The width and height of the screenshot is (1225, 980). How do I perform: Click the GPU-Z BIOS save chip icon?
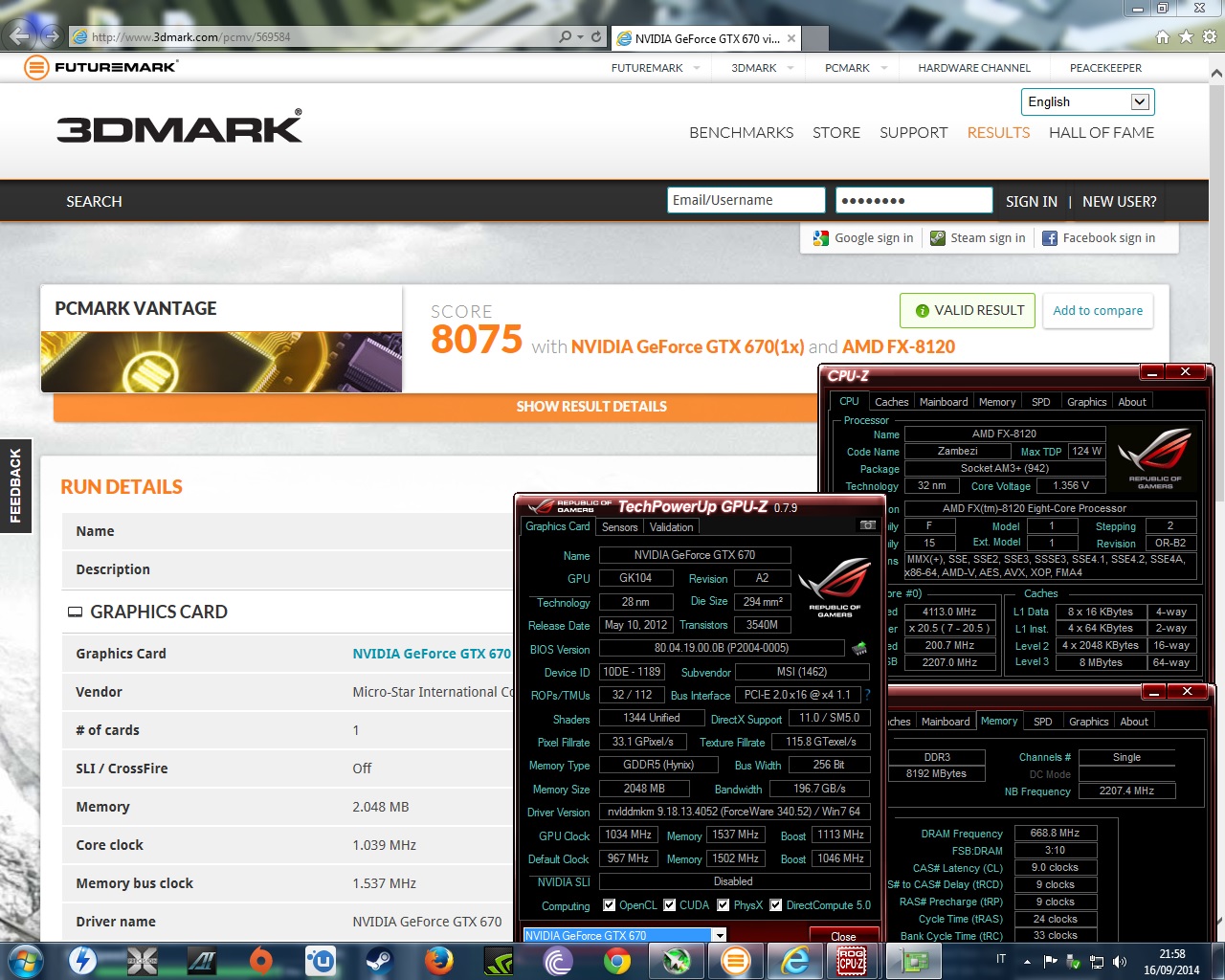[x=859, y=649]
